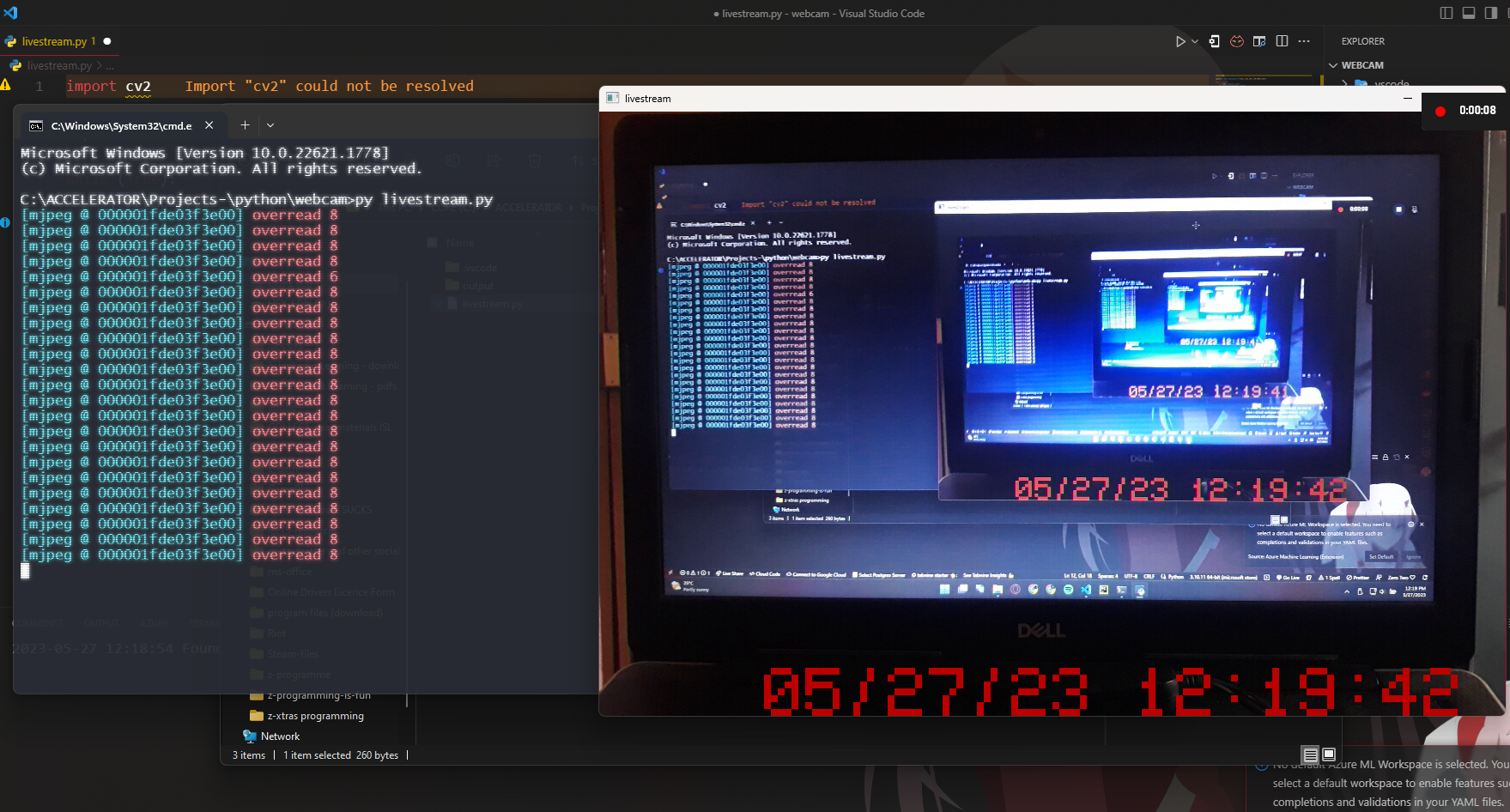Minimize the livestream window
Viewport: 1510px width, 812px height.
(1408, 98)
